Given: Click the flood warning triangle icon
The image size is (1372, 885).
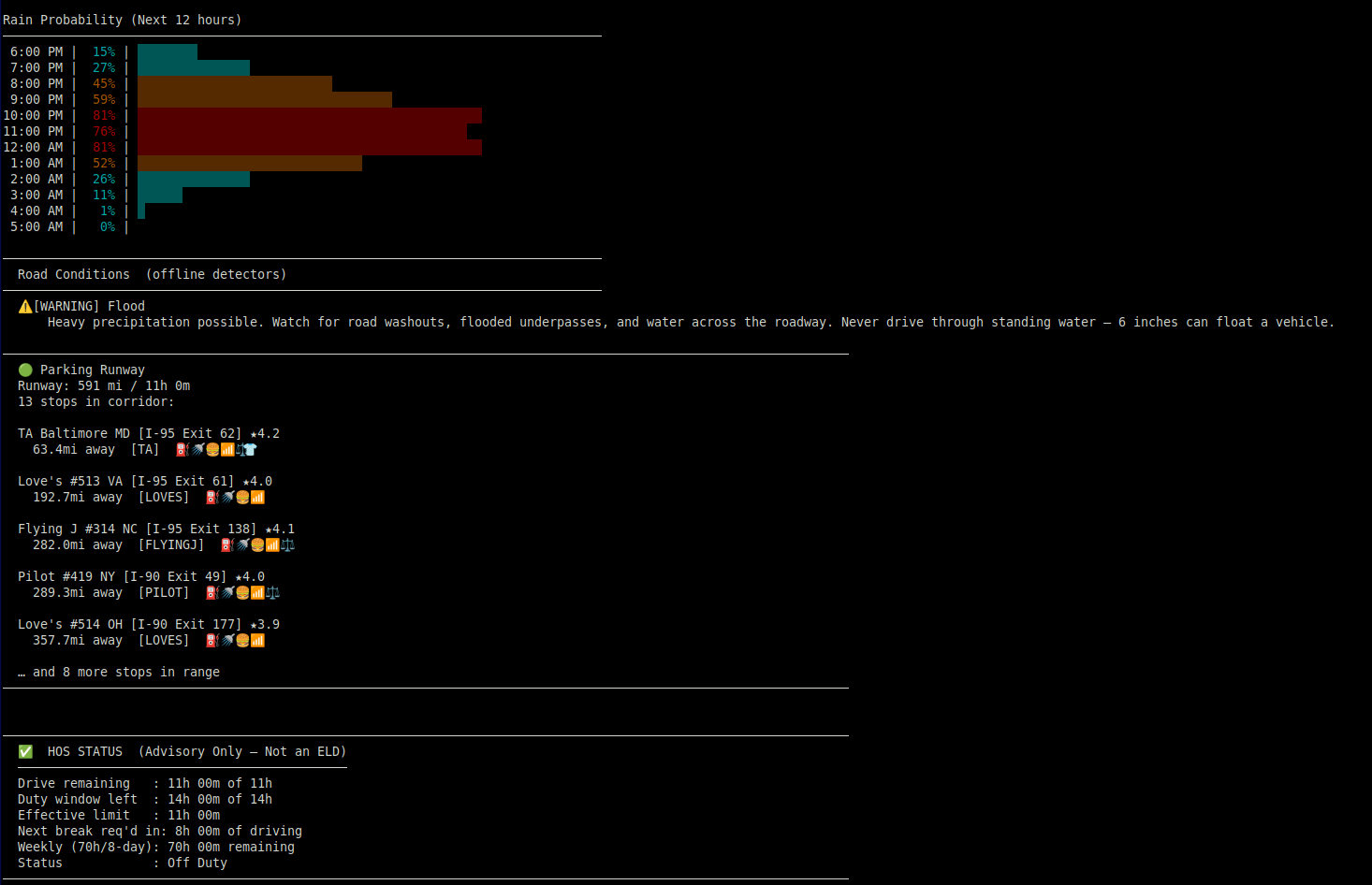Looking at the screenshot, I should tap(24, 305).
